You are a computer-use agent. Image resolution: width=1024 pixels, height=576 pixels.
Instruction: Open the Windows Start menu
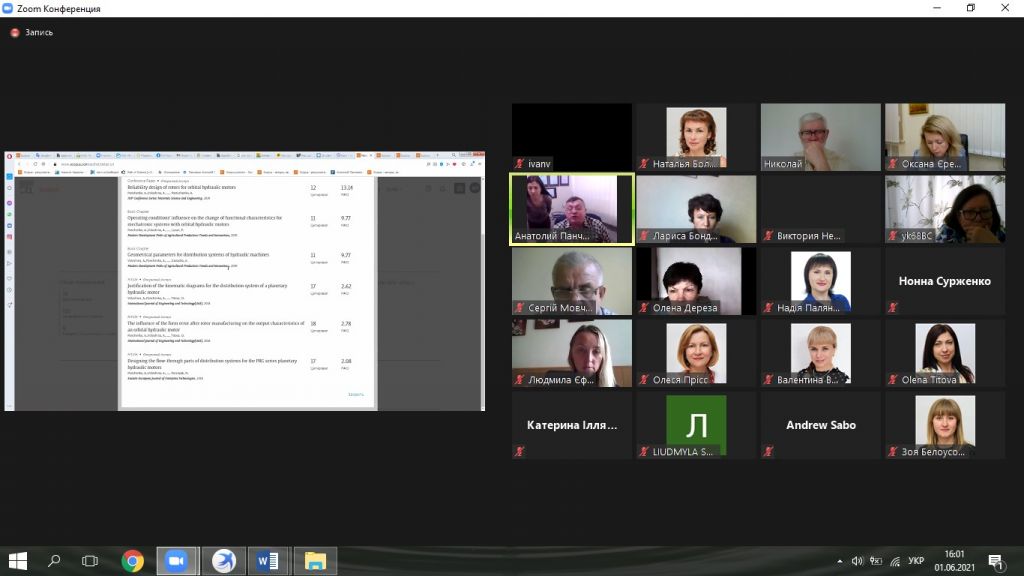[18, 561]
